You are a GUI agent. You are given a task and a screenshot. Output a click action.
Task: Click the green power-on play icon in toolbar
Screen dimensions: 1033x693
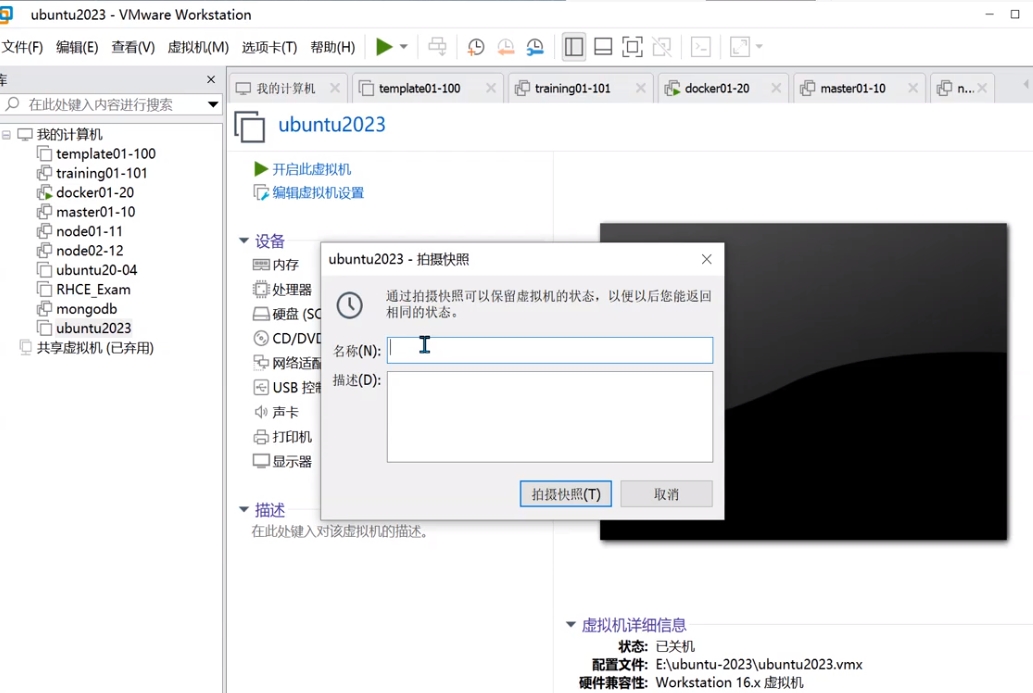pyautogui.click(x=384, y=47)
